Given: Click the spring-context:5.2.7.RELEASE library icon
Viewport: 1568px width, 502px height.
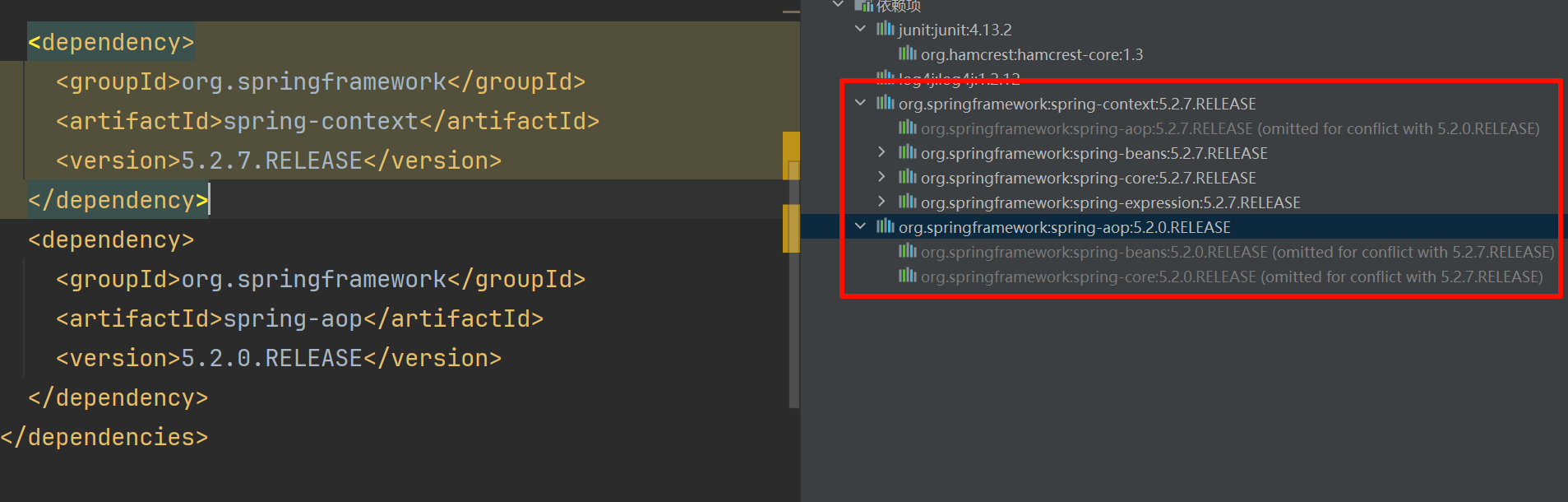Looking at the screenshot, I should pos(885,104).
